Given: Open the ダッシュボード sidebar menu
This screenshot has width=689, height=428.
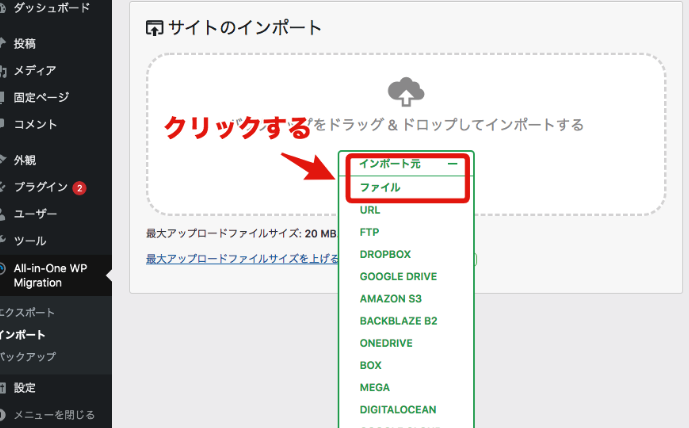Looking at the screenshot, I should pos(51,7).
